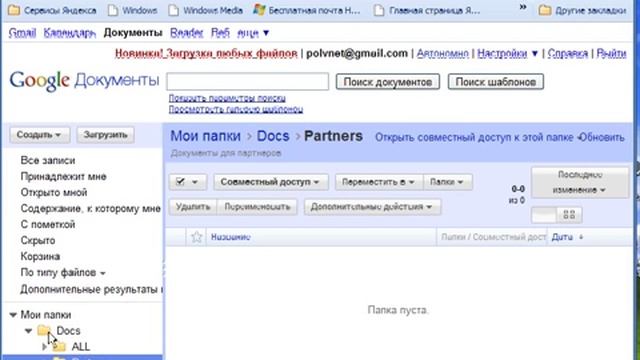The width and height of the screenshot is (640, 360).
Task: Switch to the list view button
Action: pos(544,215)
